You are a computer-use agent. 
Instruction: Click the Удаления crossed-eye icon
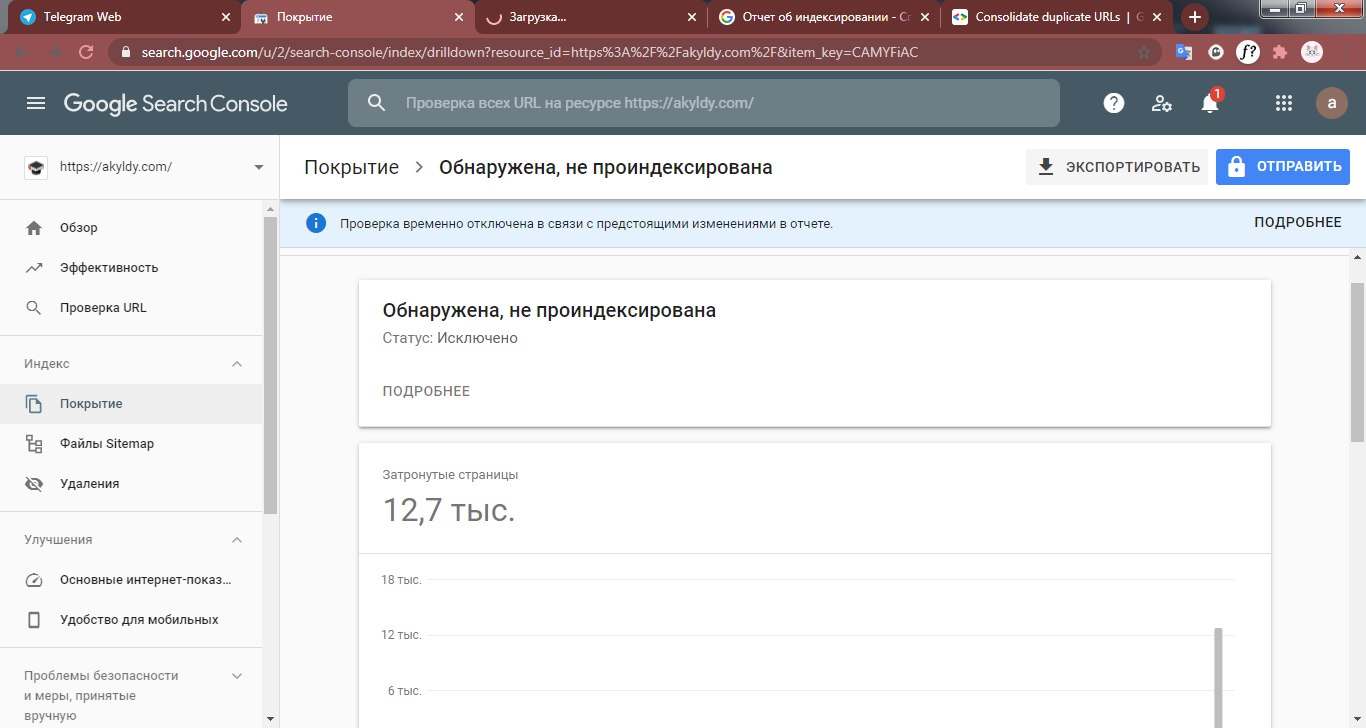coord(34,484)
